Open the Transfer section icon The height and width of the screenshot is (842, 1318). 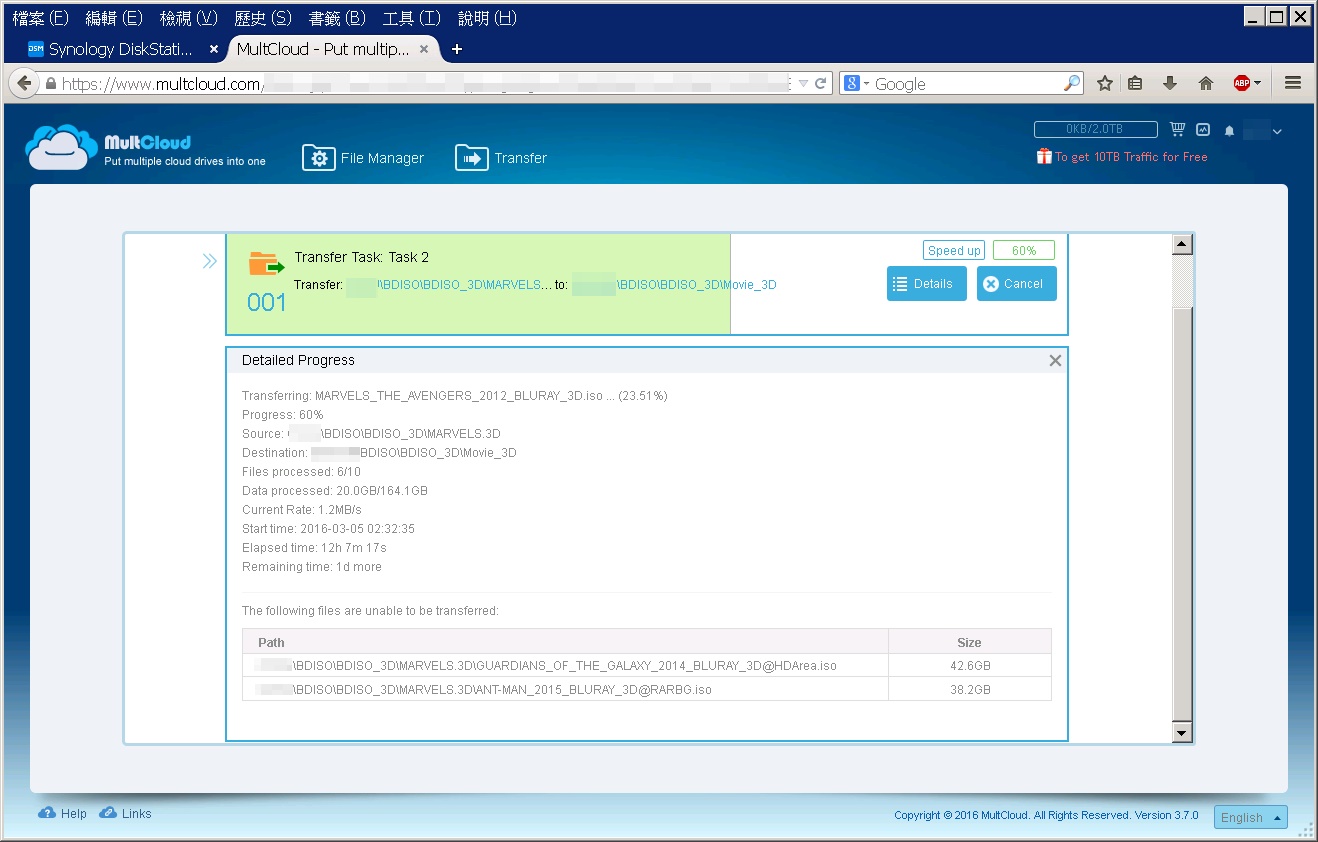[x=472, y=158]
